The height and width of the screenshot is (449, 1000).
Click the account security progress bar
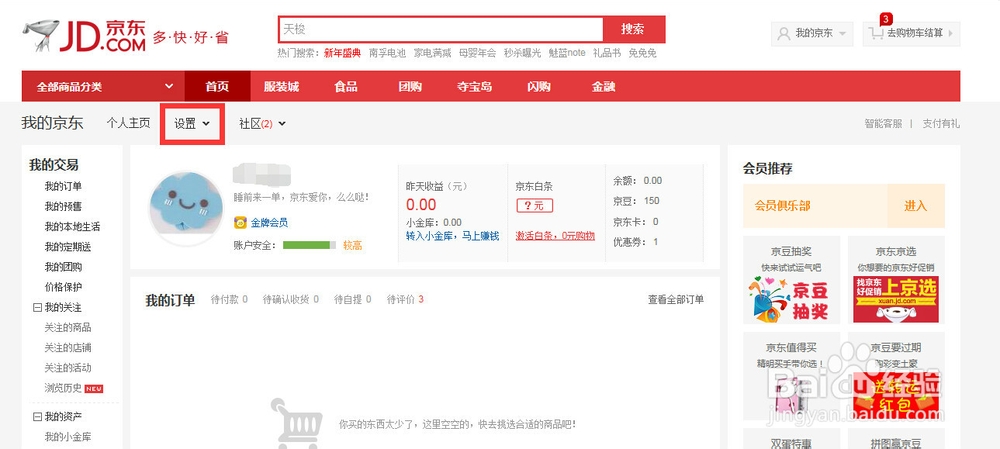(309, 245)
